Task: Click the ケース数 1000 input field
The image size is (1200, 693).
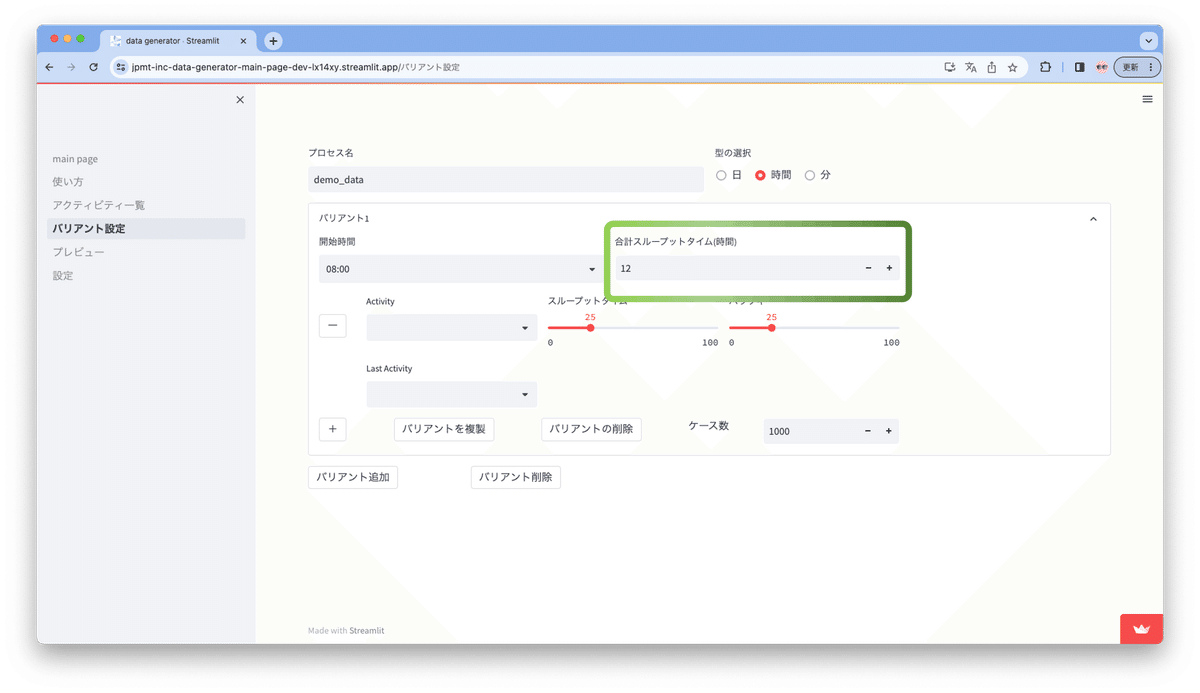Action: (x=810, y=431)
